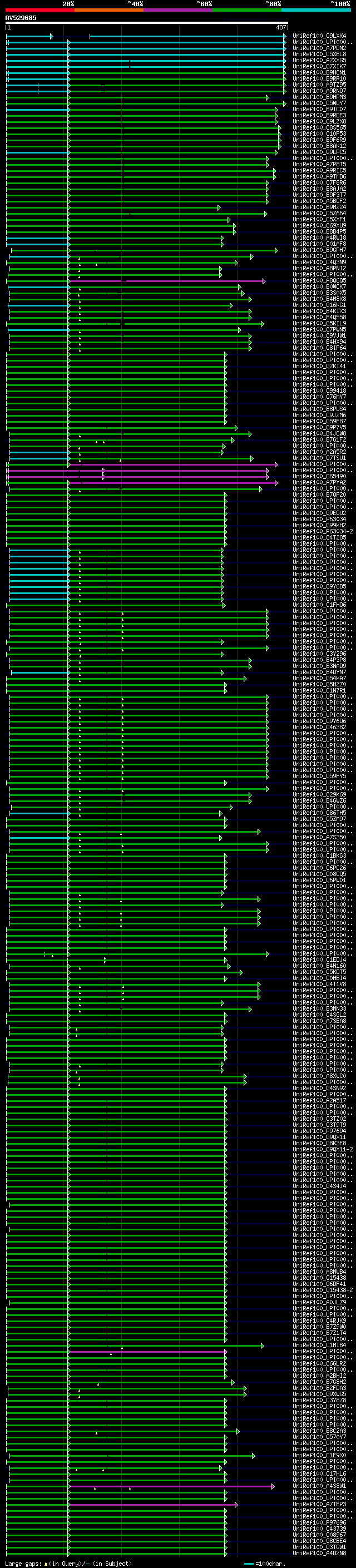The image size is (356, 1568).
Task: Select the query name AV529685
Action: [21, 18]
